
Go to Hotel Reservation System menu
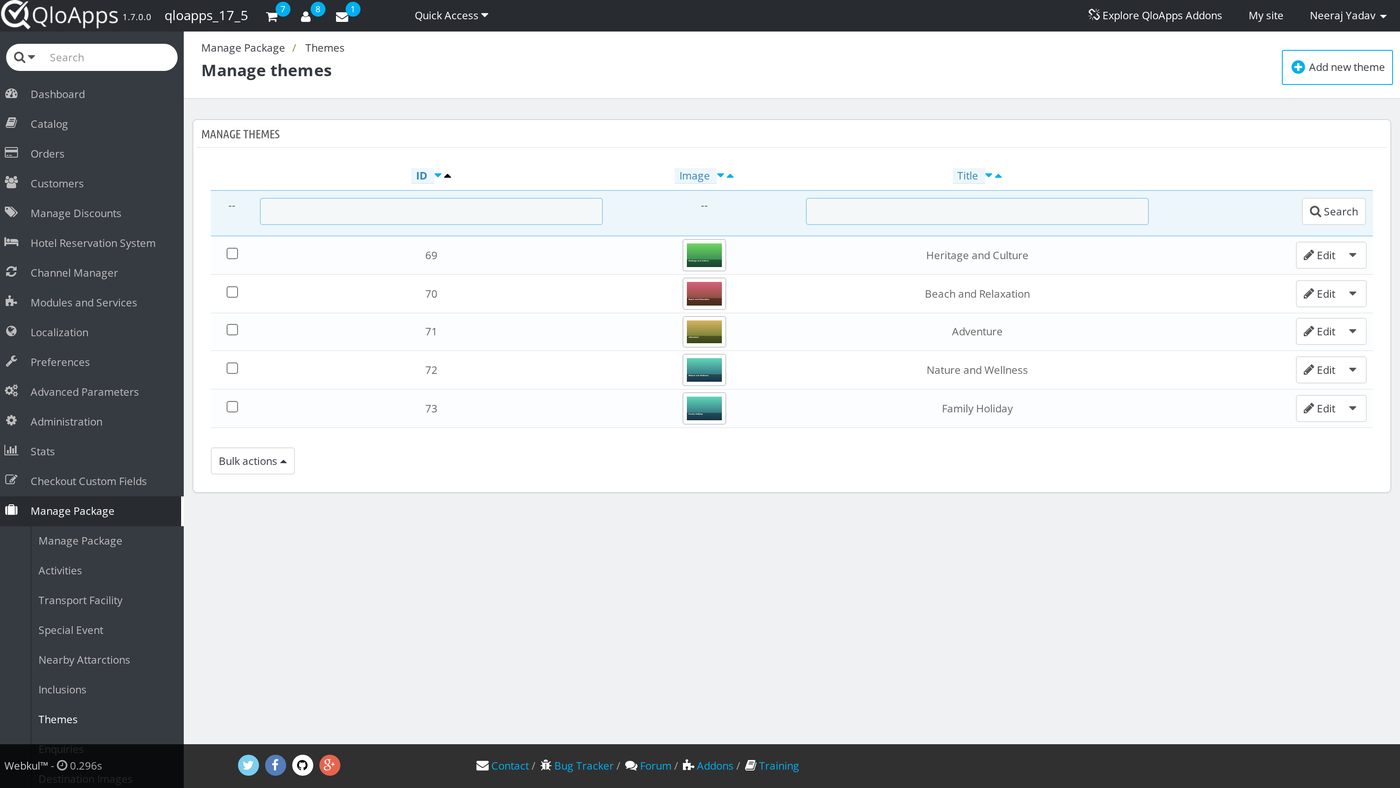tap(92, 243)
